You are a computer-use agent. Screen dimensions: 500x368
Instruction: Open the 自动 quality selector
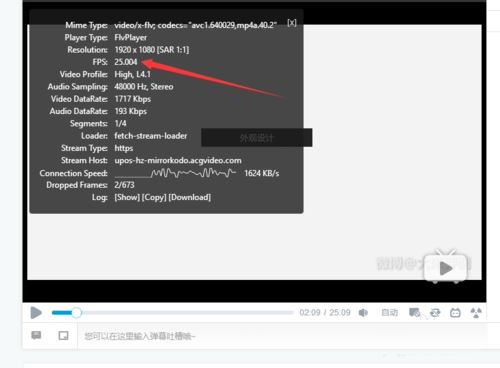[390, 313]
